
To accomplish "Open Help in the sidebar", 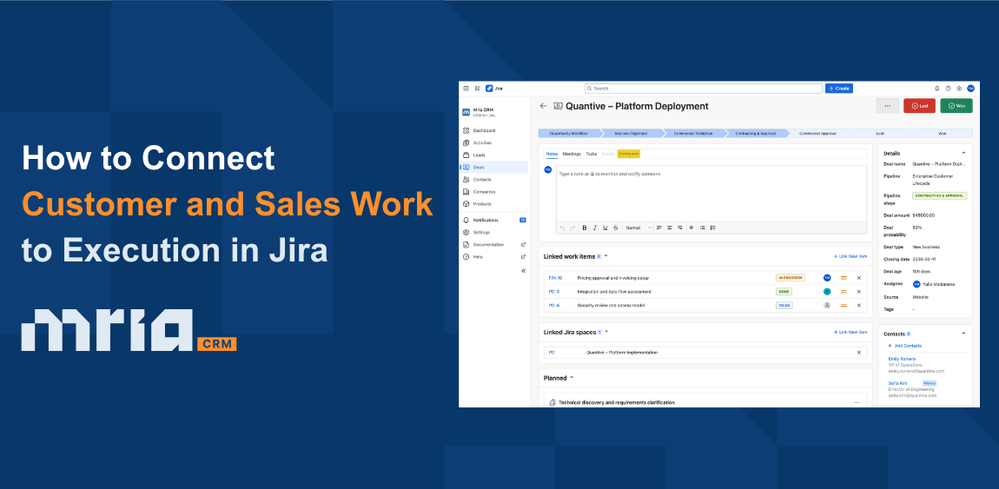I will click(x=494, y=257).
